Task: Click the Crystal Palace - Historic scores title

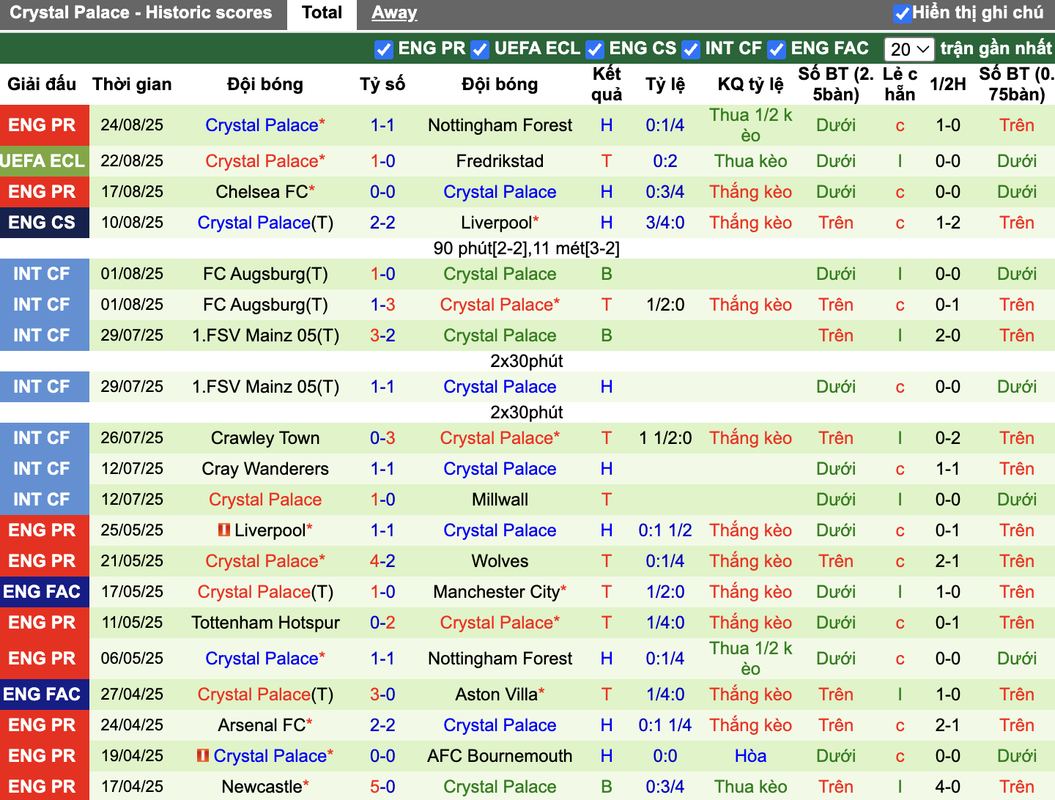Action: pos(141,13)
